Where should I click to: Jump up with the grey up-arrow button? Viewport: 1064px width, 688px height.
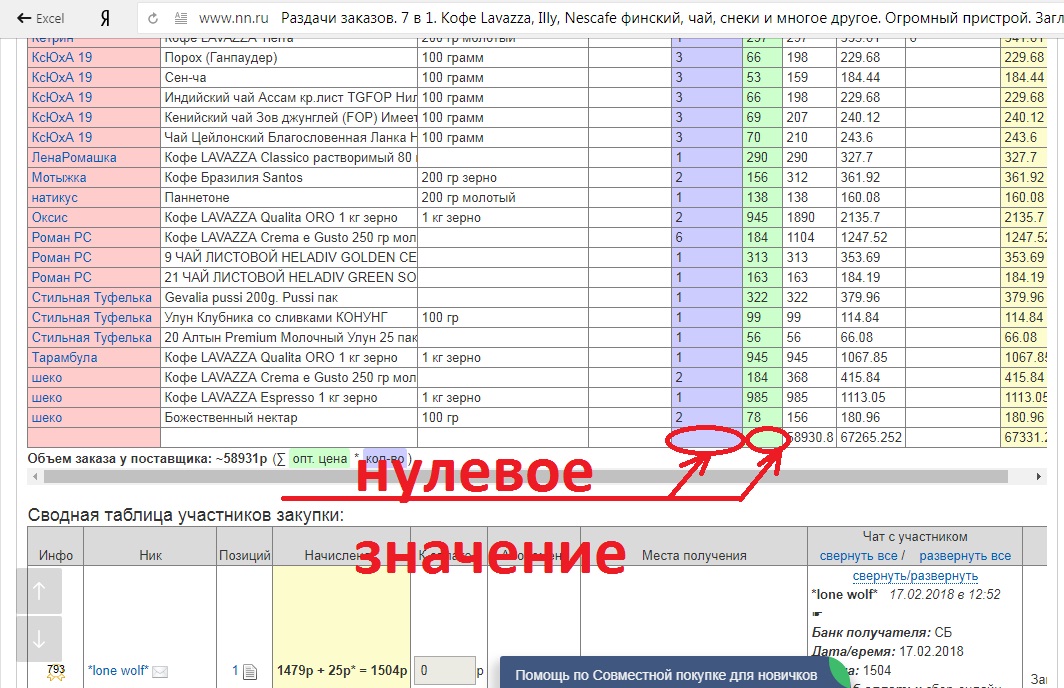point(39,591)
